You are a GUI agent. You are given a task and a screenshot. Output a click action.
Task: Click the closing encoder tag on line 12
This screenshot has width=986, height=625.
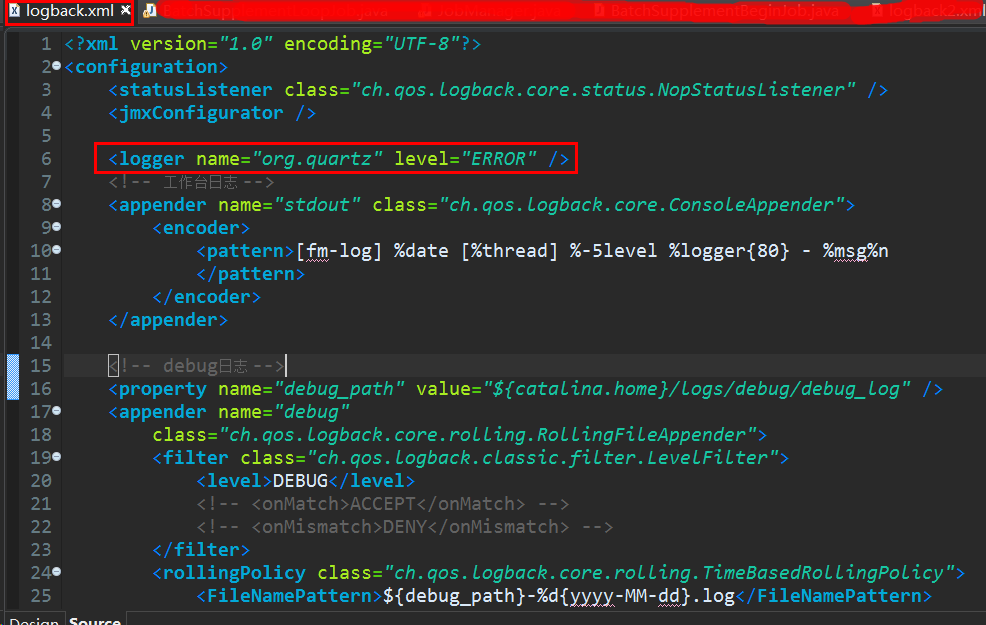206,297
